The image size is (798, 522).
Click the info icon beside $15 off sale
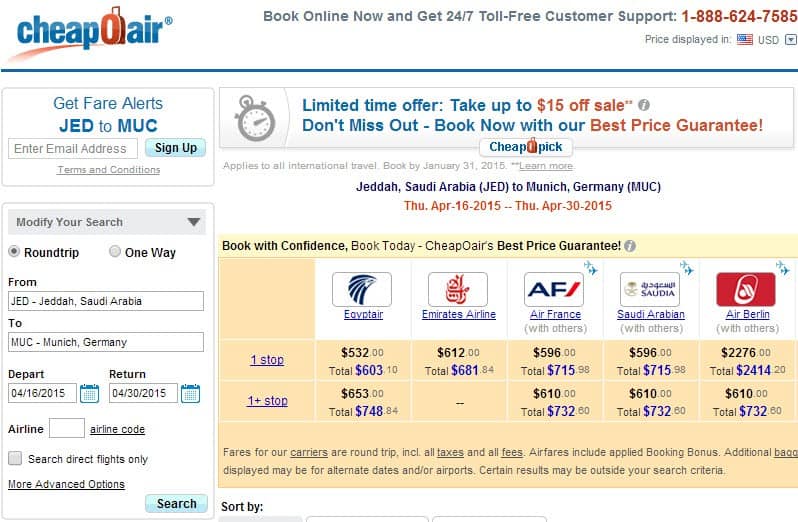click(644, 105)
